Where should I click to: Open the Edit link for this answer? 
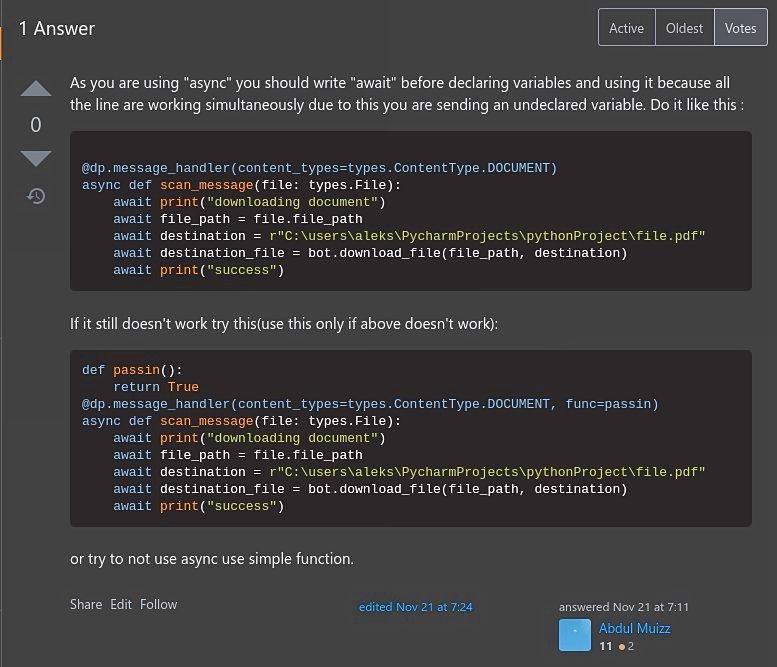coord(121,604)
